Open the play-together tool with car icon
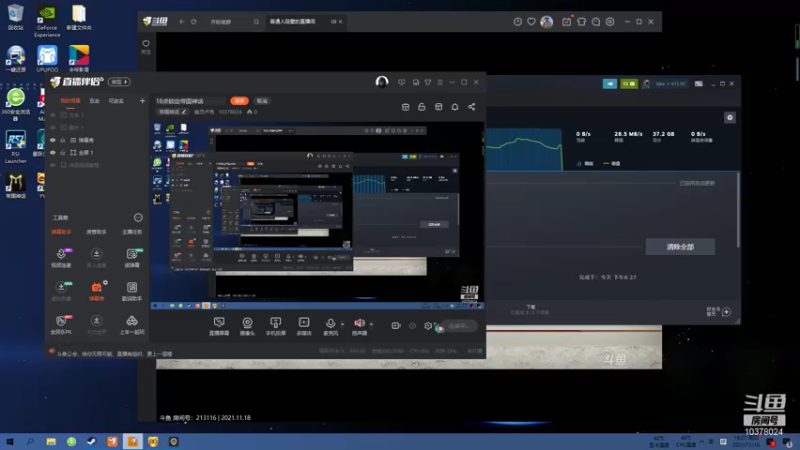 (x=132, y=324)
